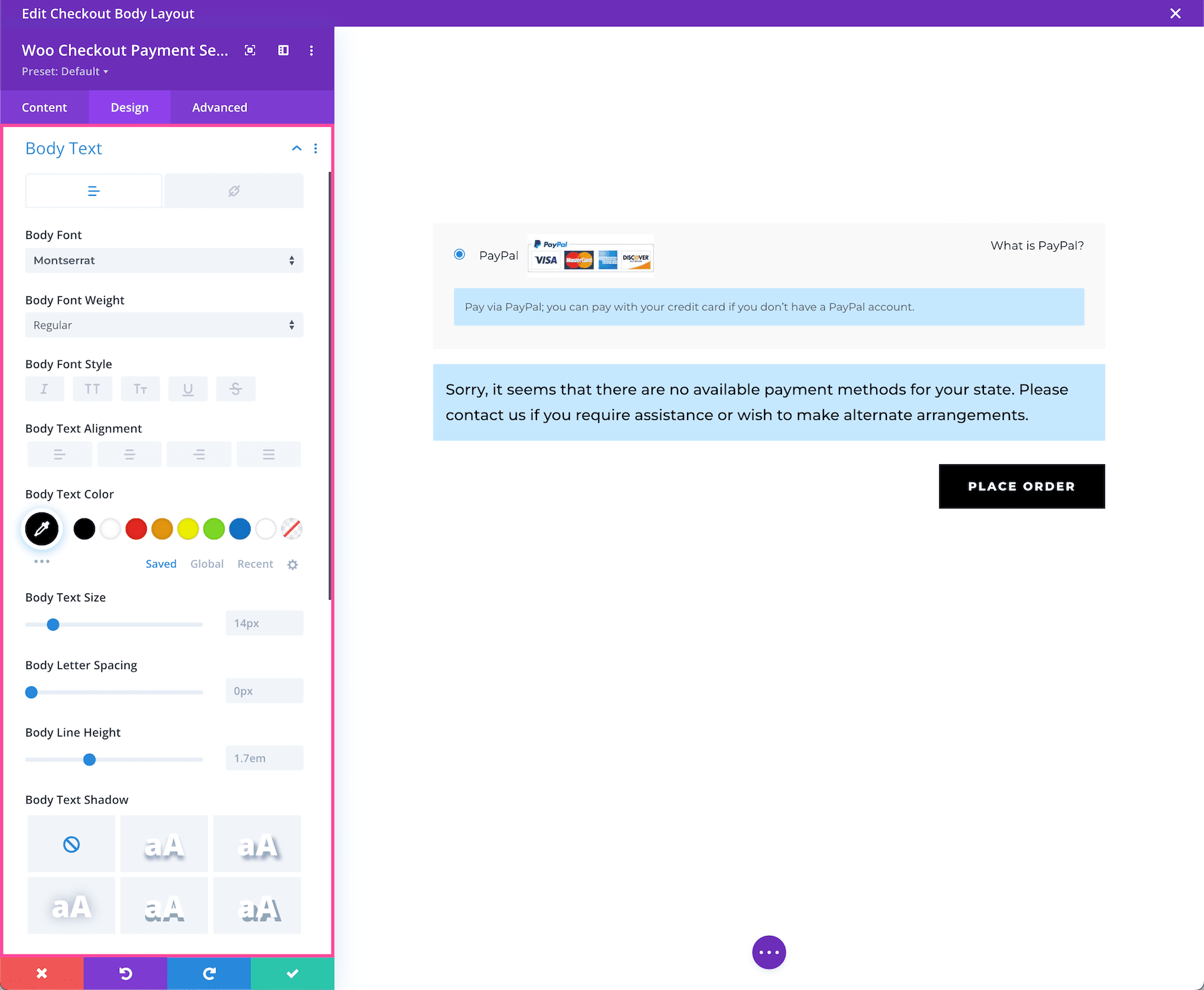1204x990 pixels.
Task: Redo the last change
Action: coord(209,973)
